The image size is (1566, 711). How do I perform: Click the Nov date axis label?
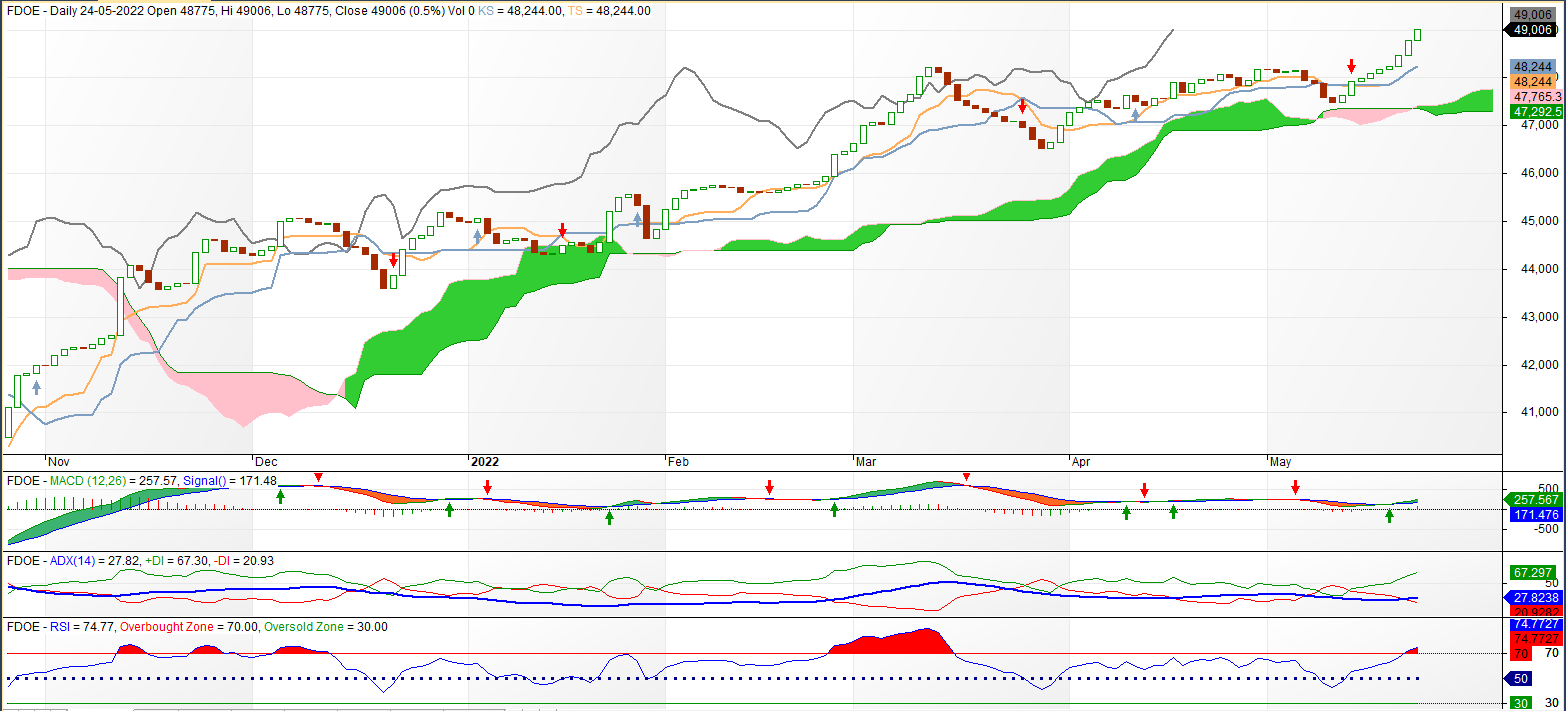(x=59, y=462)
